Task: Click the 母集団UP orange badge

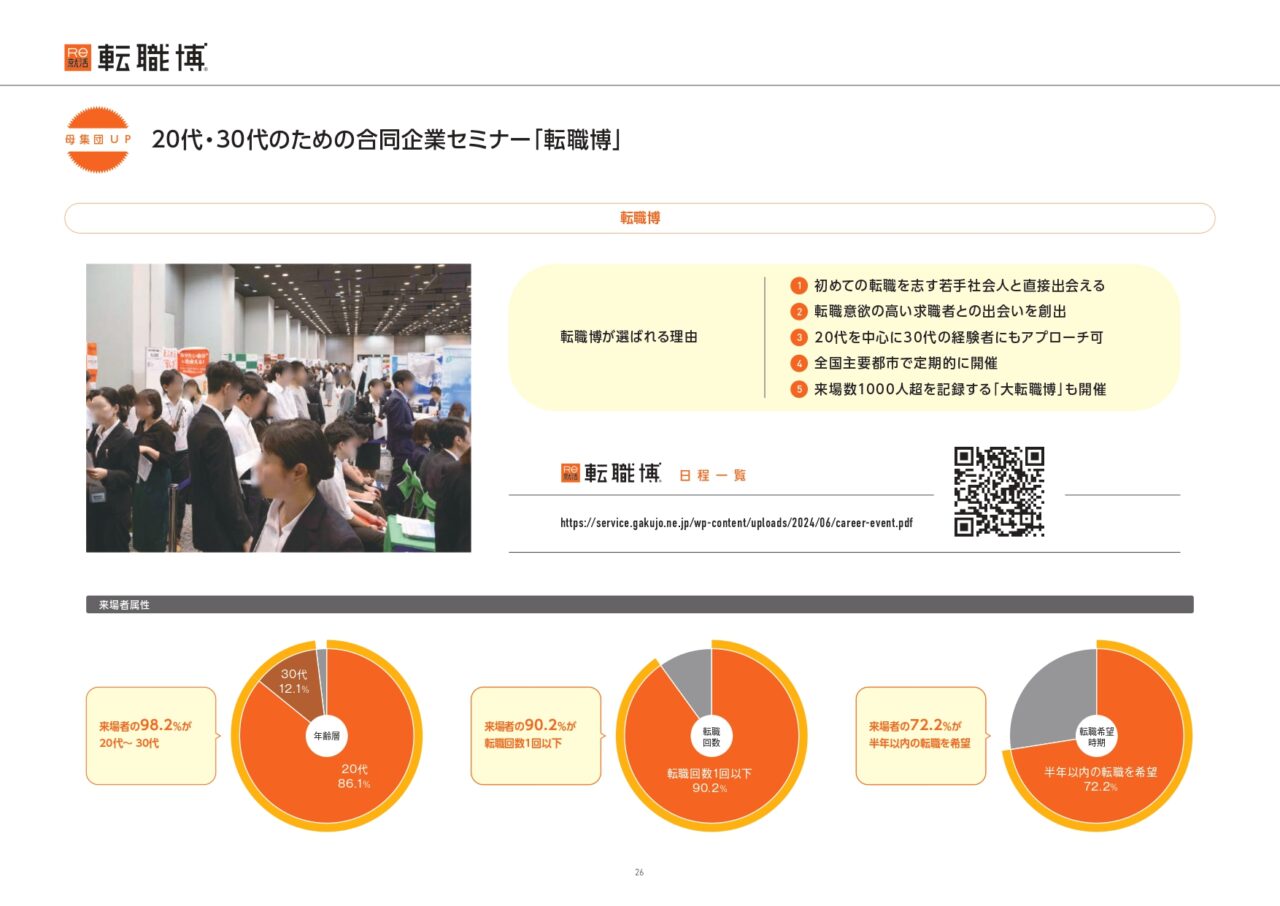Action: pyautogui.click(x=98, y=139)
